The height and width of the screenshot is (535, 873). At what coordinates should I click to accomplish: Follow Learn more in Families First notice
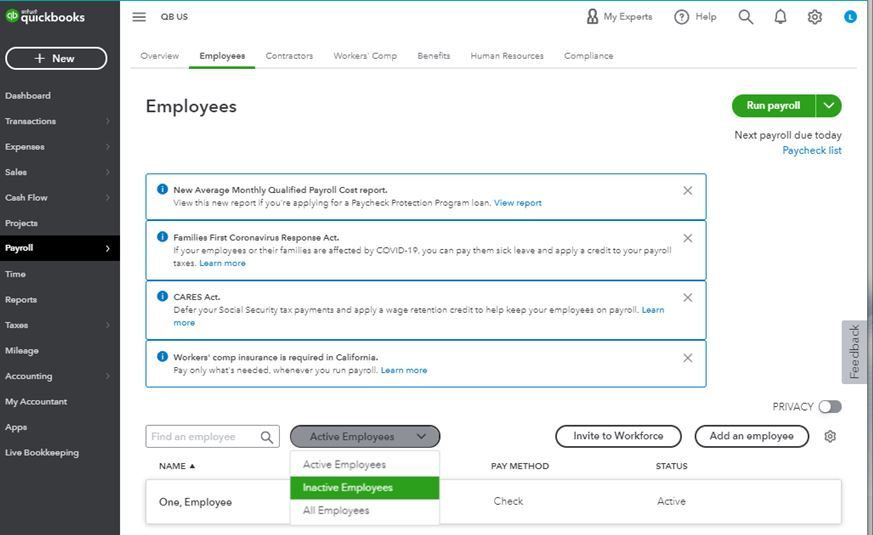[222, 263]
